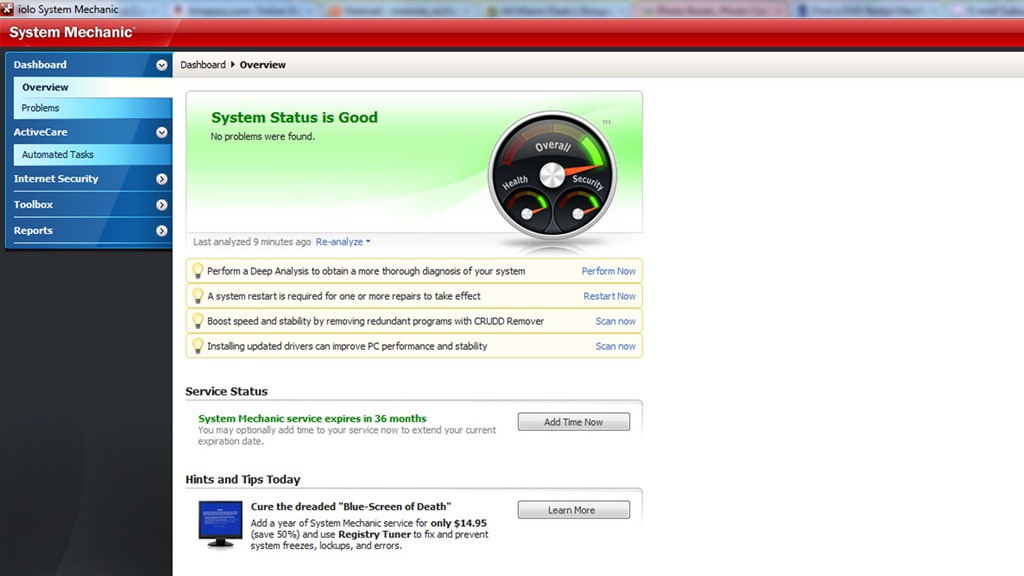Screen dimensions: 1024x576
Task: Click 'System Mechanic service expires in 36 months'
Action: (312, 419)
